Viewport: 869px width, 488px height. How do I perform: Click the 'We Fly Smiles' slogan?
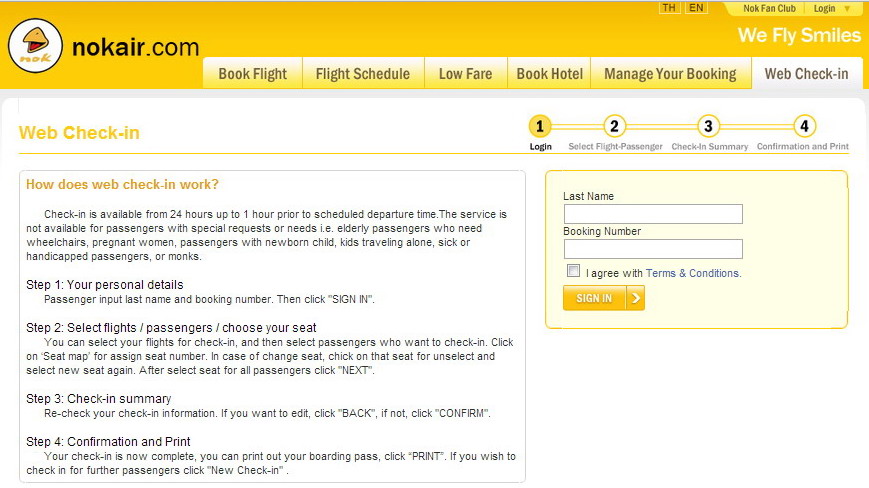(799, 35)
